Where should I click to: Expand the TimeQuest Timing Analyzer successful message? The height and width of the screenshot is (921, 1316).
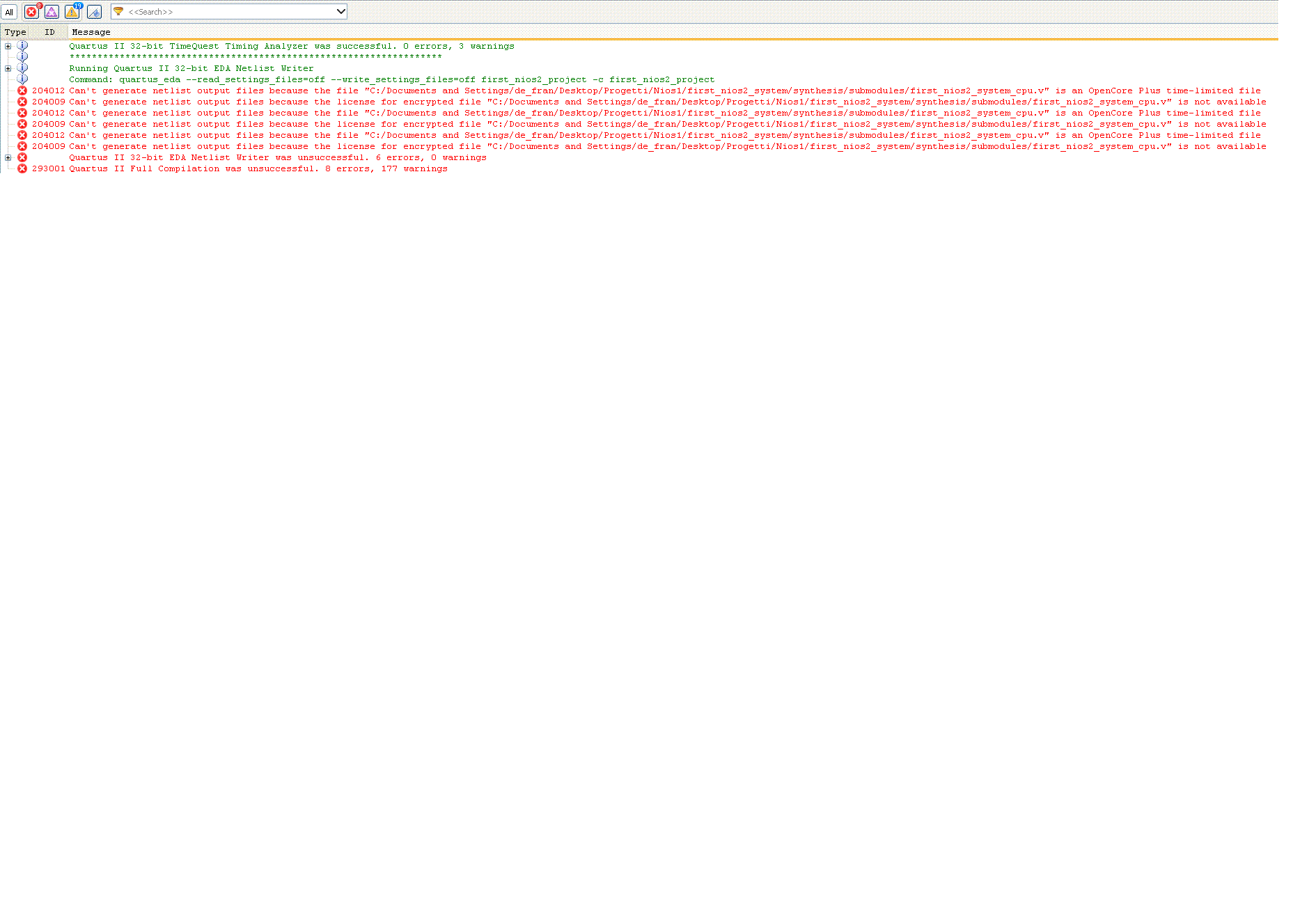8,46
